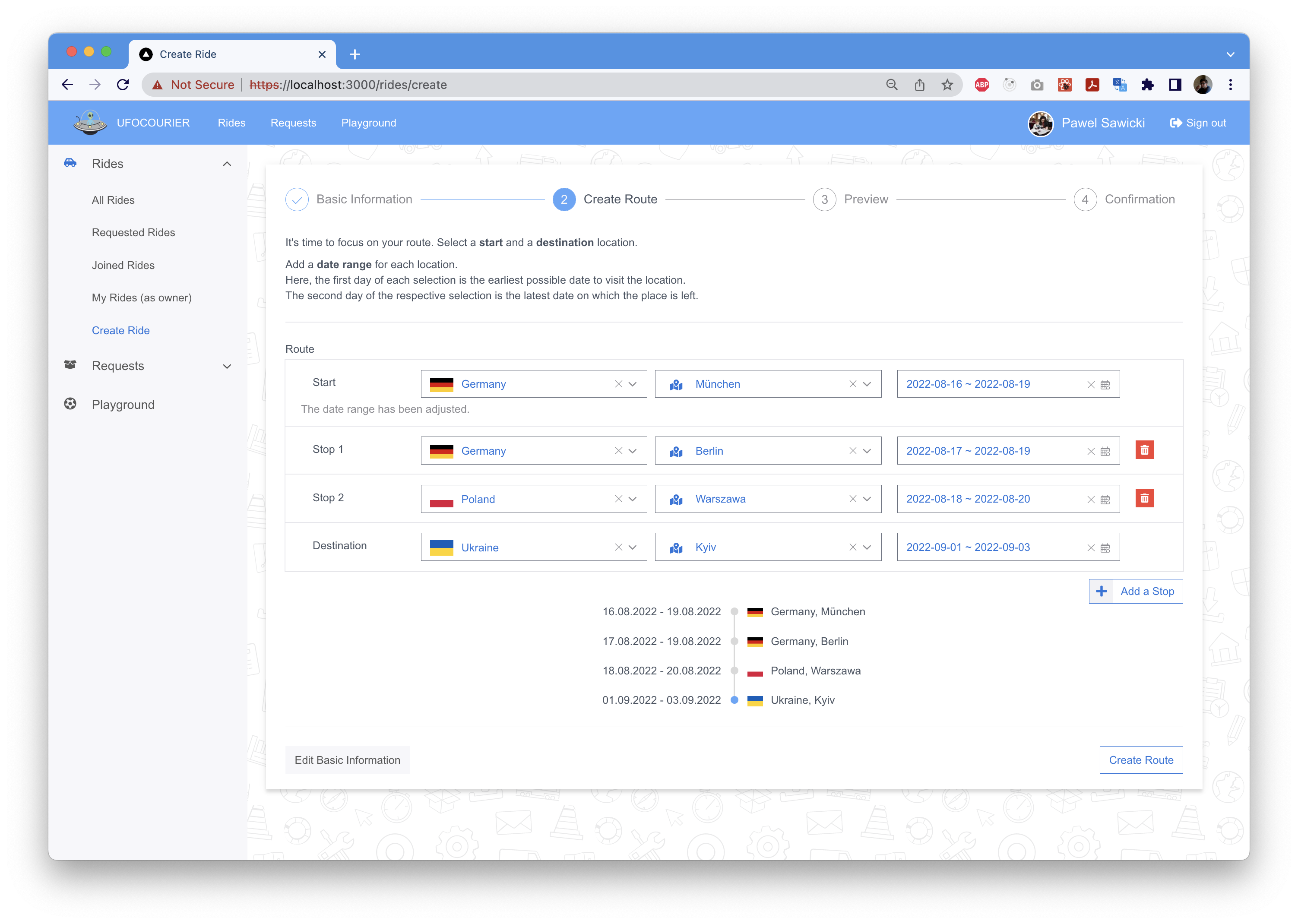Screen dimensions: 1298x924
Task: Click the UFO Courier logo icon
Action: click(x=90, y=123)
